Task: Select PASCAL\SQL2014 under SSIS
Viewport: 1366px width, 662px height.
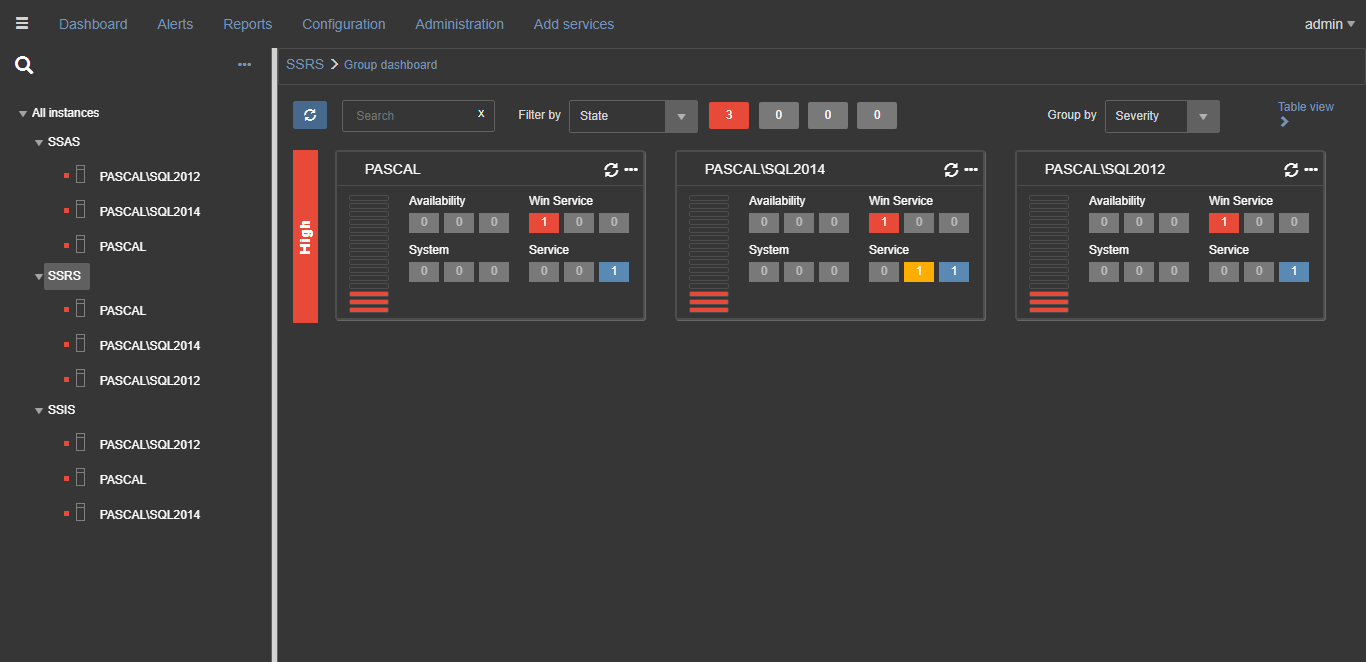Action: click(x=150, y=515)
